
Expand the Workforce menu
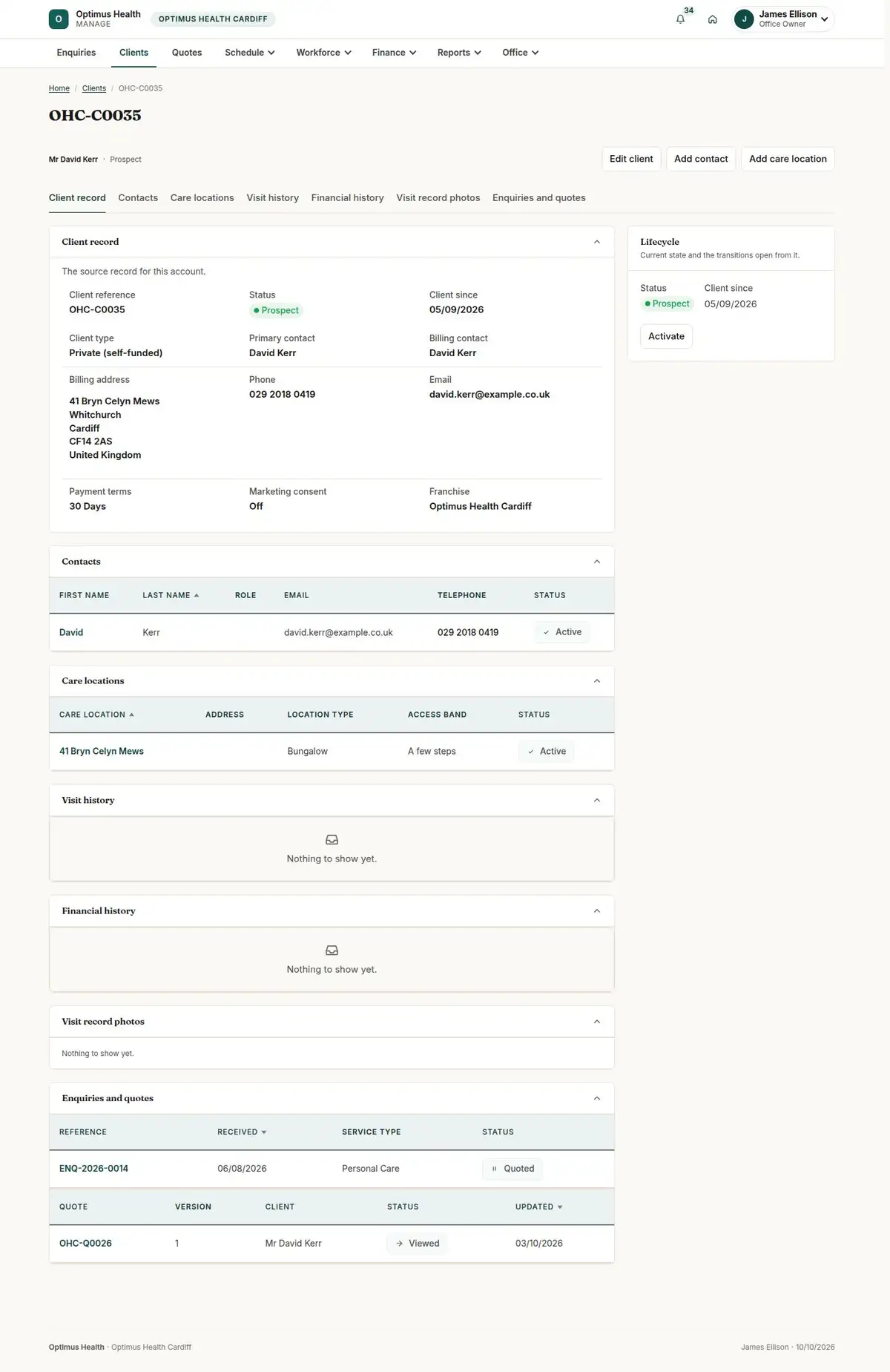(x=323, y=53)
